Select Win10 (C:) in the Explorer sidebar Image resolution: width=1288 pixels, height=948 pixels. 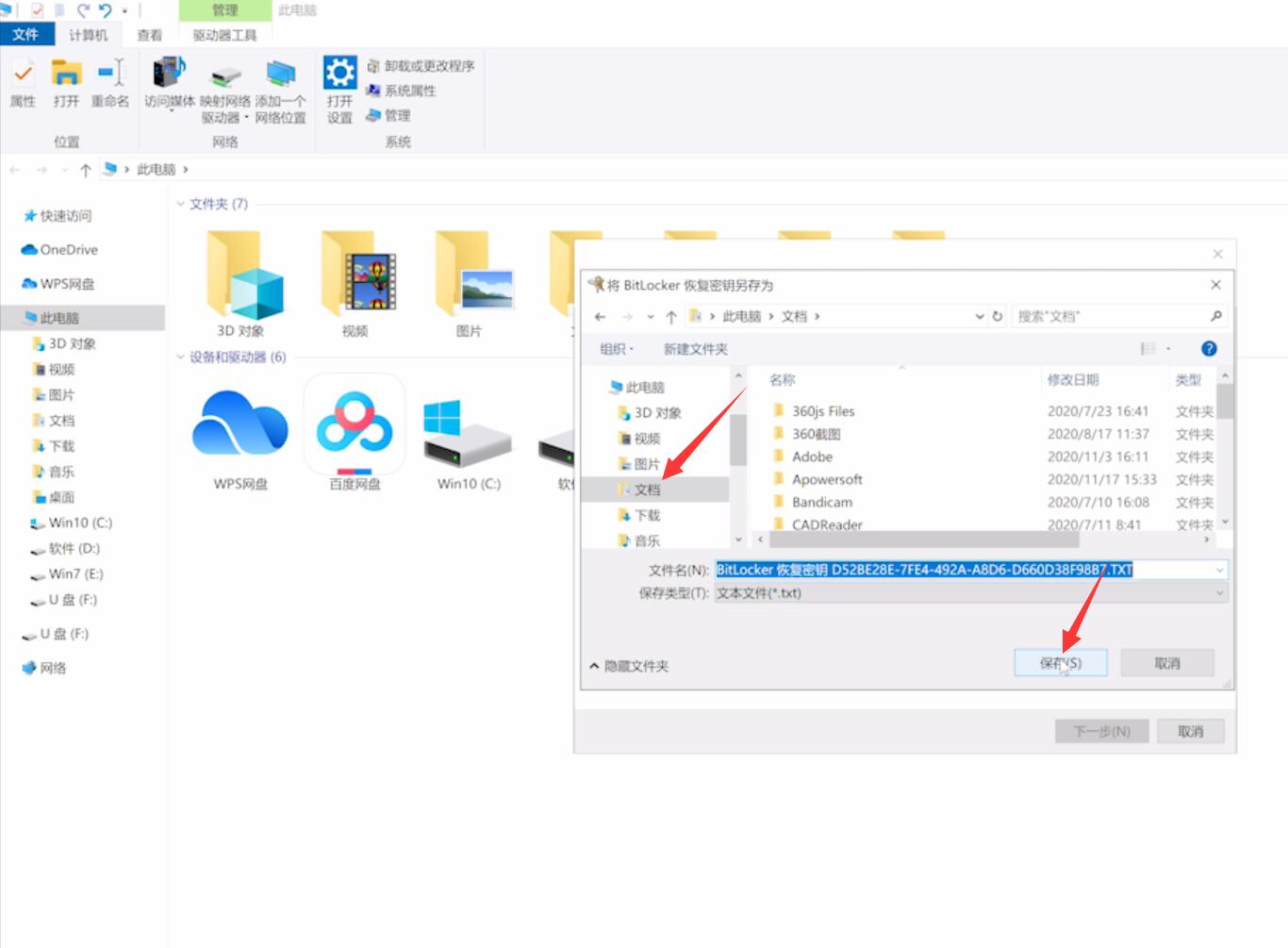pos(72,523)
